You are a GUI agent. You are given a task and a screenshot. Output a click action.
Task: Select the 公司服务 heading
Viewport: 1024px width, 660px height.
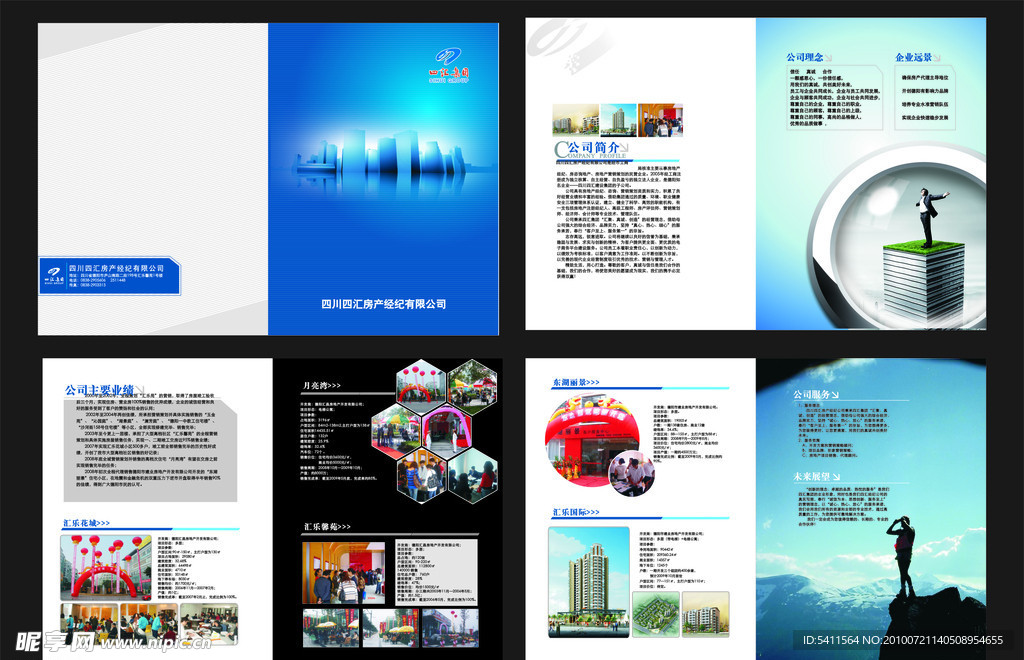pos(812,394)
